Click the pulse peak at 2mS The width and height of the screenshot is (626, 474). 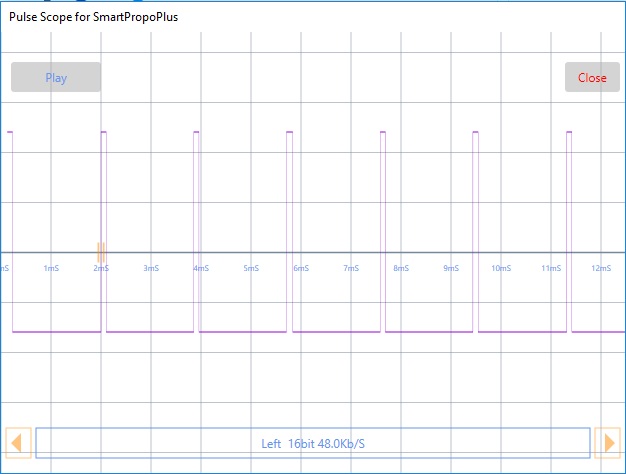pyautogui.click(x=103, y=132)
